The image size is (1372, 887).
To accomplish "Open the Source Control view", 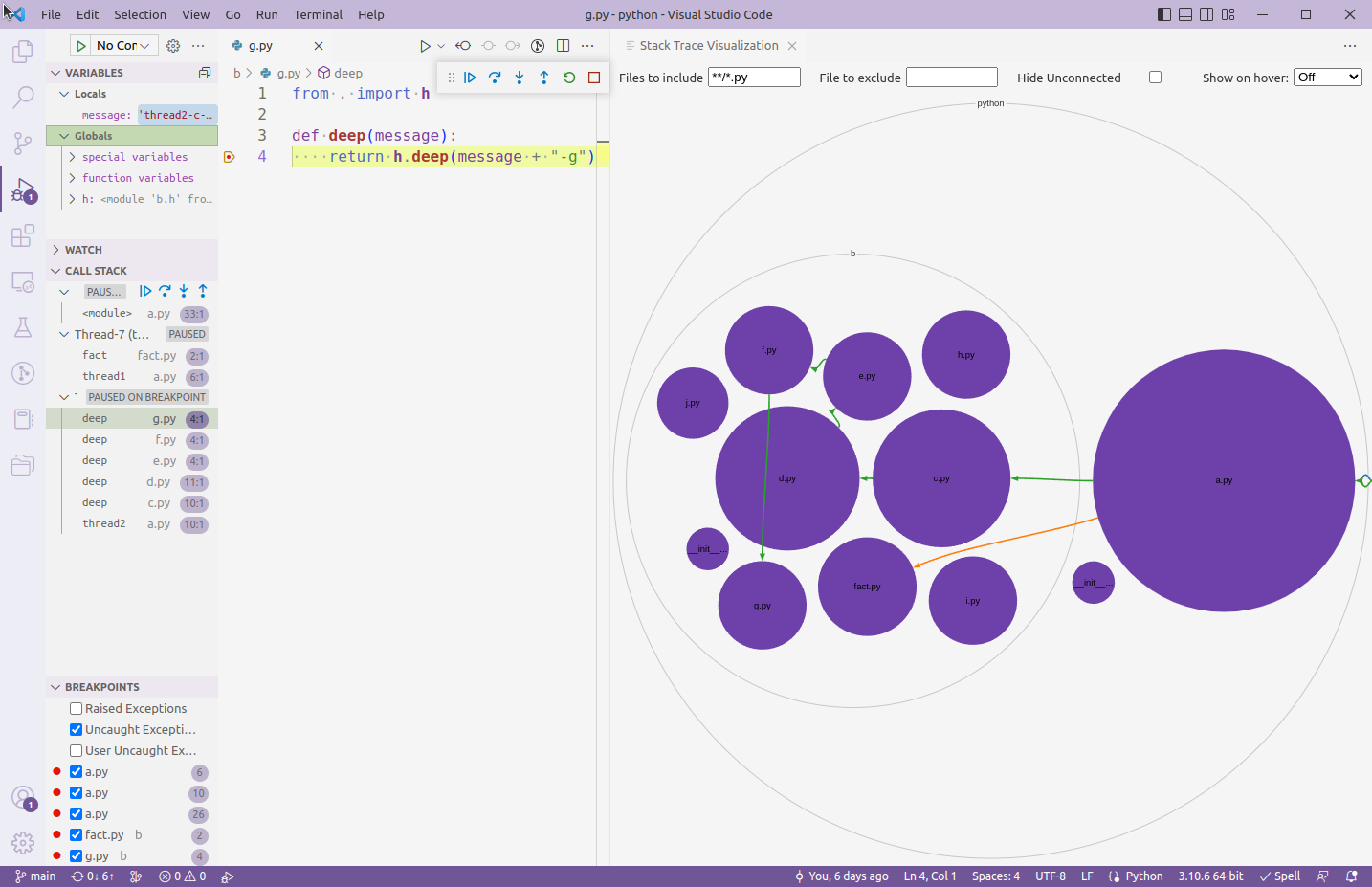I will click(23, 144).
